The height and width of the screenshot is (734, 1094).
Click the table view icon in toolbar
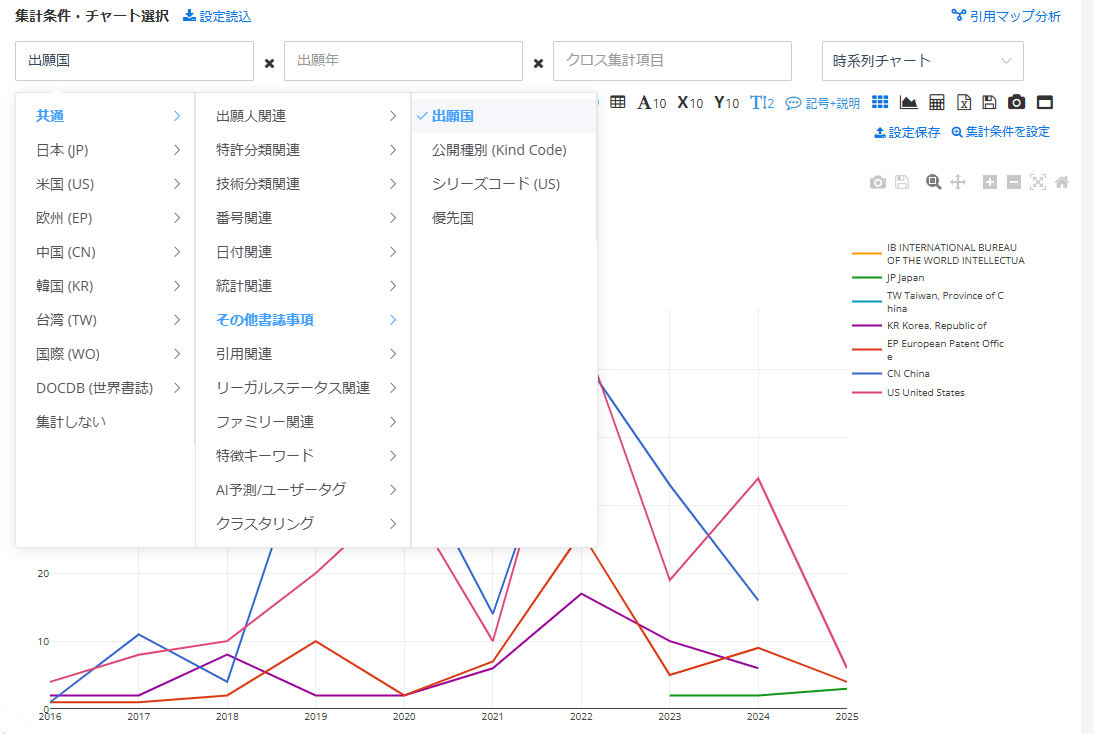618,102
